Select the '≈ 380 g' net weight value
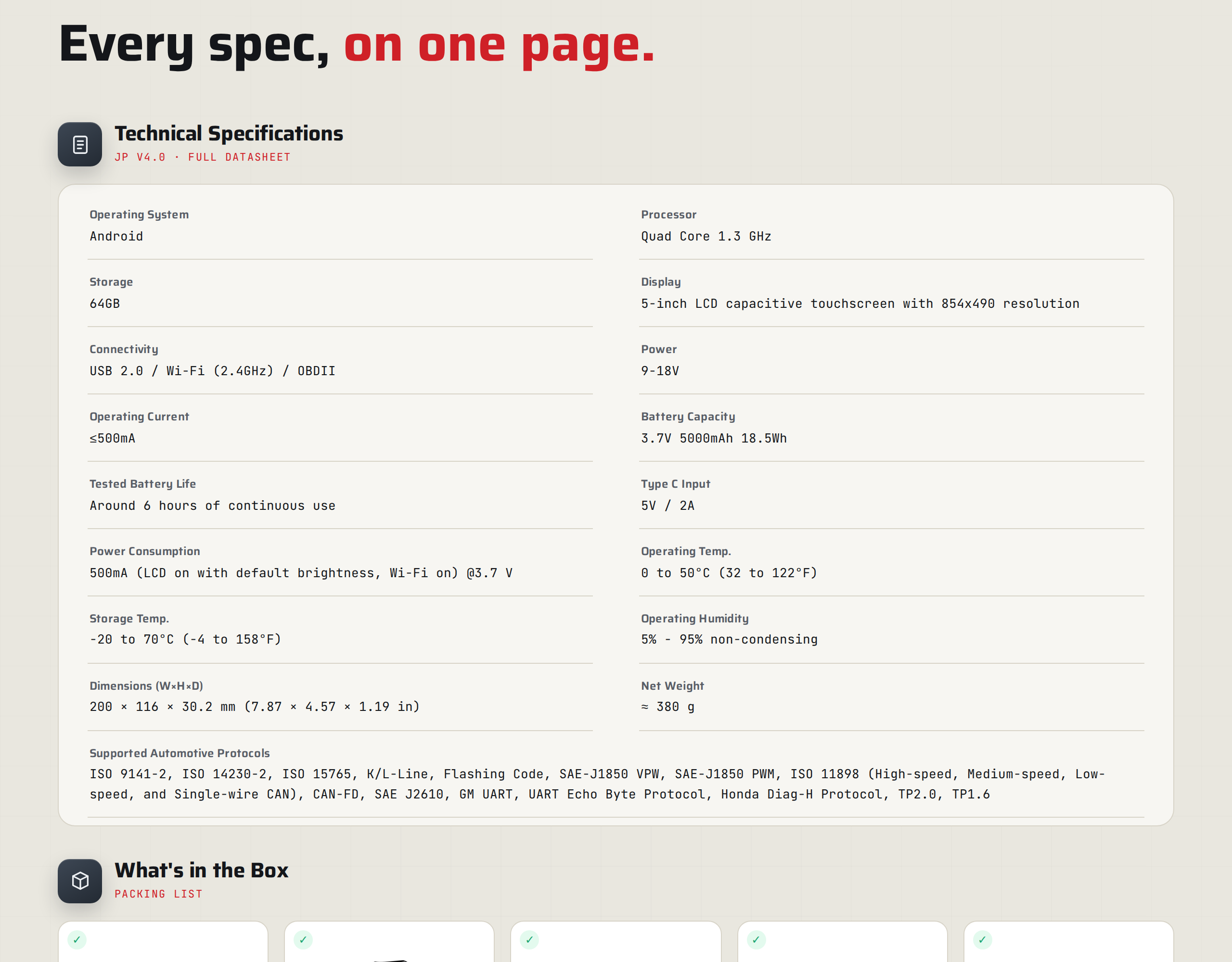 pyautogui.click(x=667, y=707)
